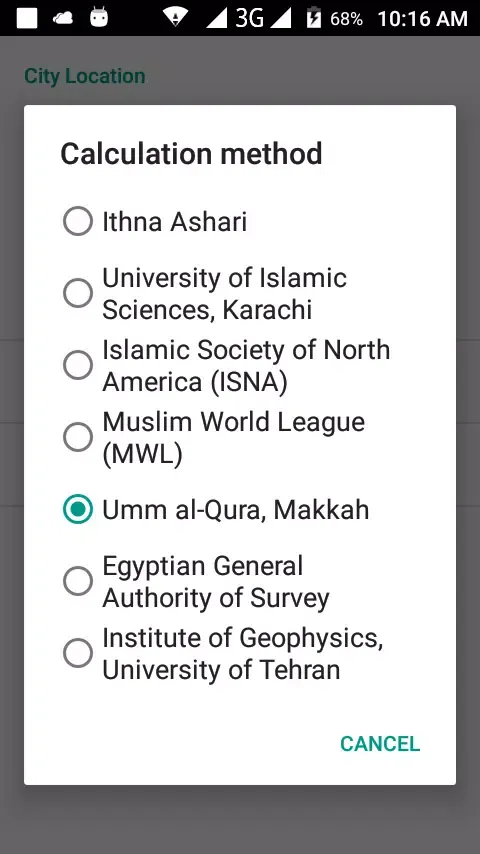This screenshot has height=854, width=480.
Task: Choose Institute of Geophysics Tehran radio button
Action: pos(78,652)
